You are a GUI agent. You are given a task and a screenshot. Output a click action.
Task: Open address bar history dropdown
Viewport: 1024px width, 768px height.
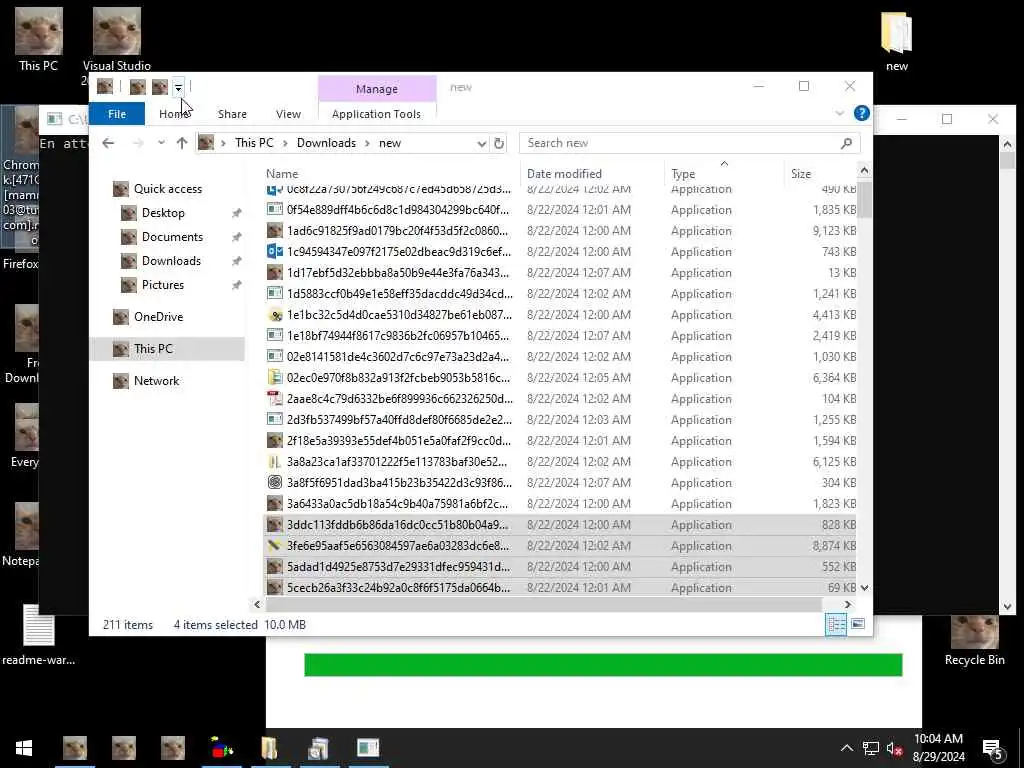(481, 143)
